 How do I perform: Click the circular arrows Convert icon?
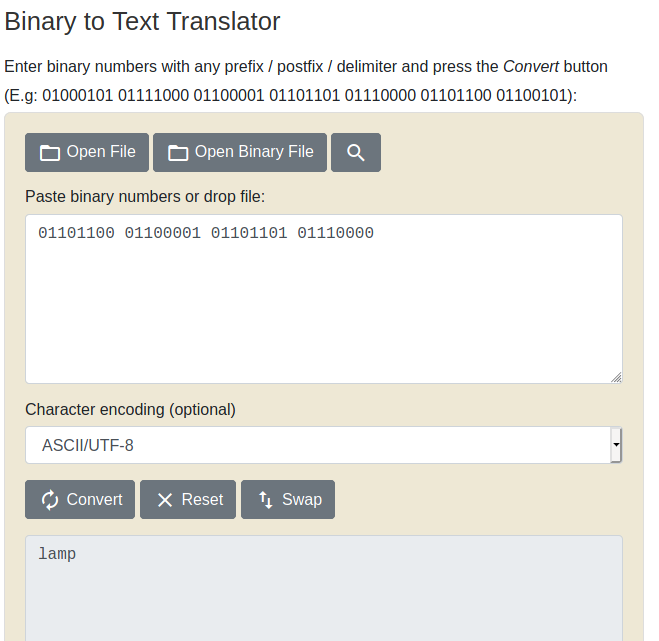point(50,500)
